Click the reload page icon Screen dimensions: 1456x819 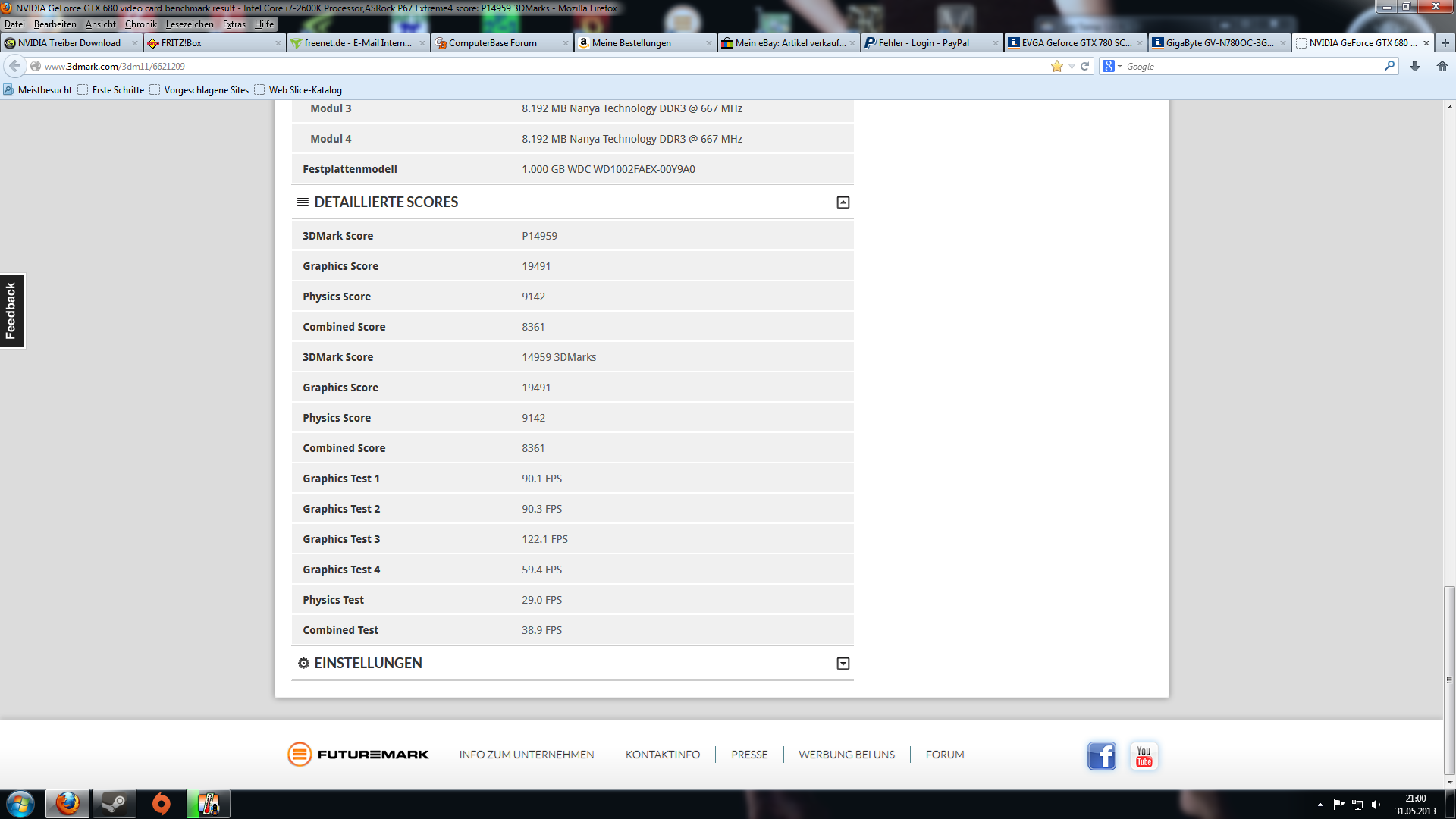1085,67
